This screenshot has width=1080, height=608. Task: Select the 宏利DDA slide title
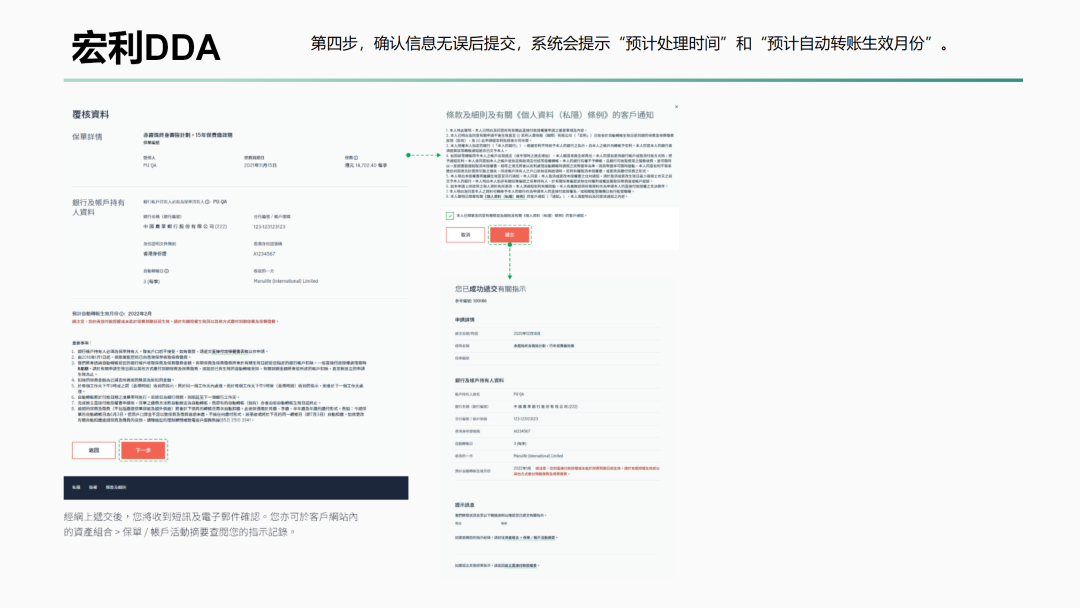[x=145, y=48]
